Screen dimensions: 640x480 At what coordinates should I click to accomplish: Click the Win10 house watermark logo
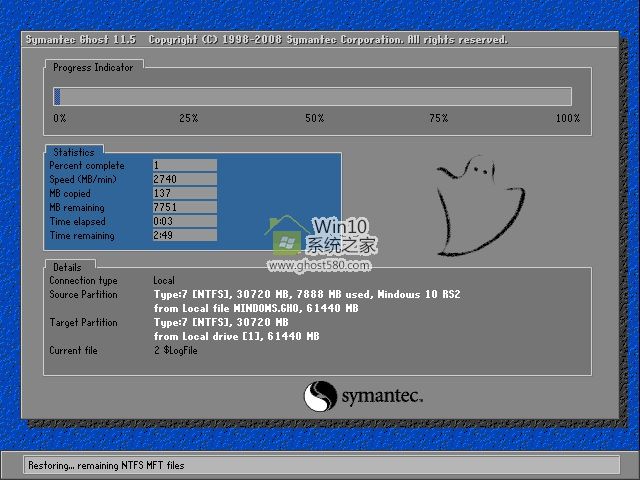(x=286, y=236)
